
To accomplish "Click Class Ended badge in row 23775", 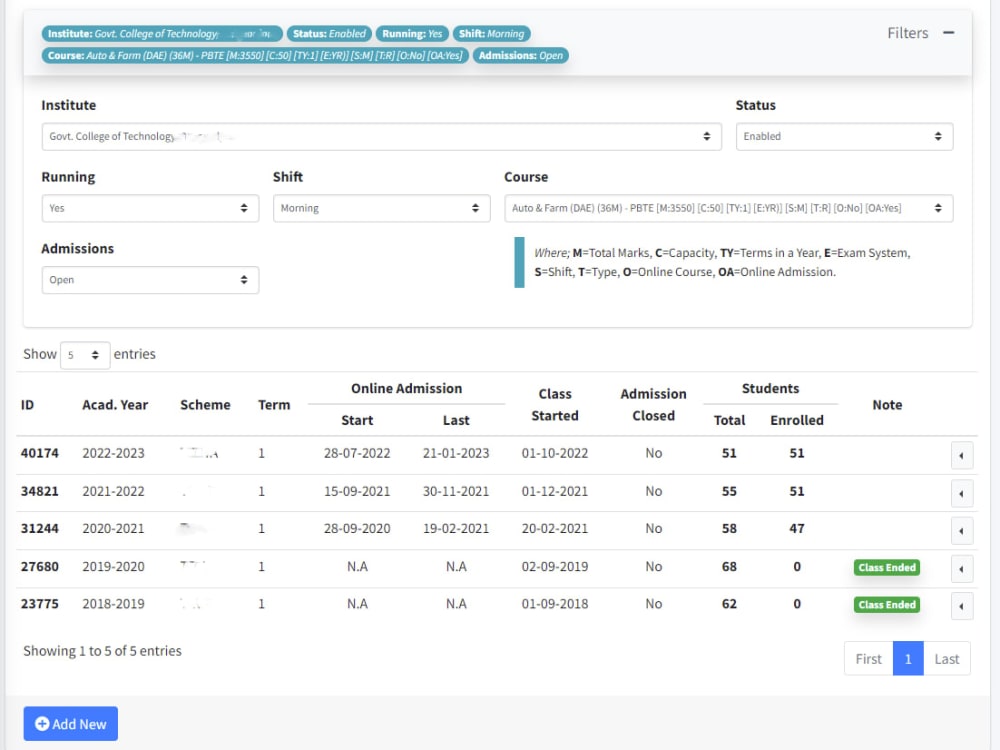I will 886,605.
